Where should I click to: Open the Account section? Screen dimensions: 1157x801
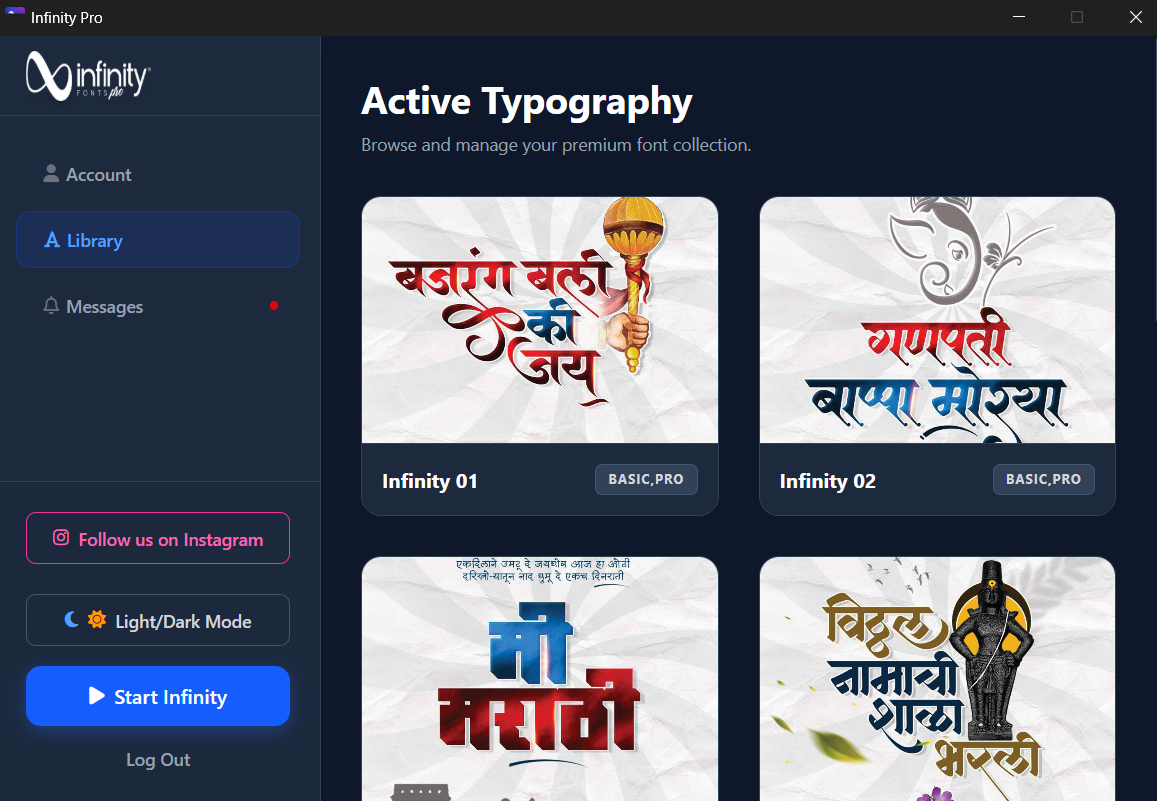pos(157,175)
